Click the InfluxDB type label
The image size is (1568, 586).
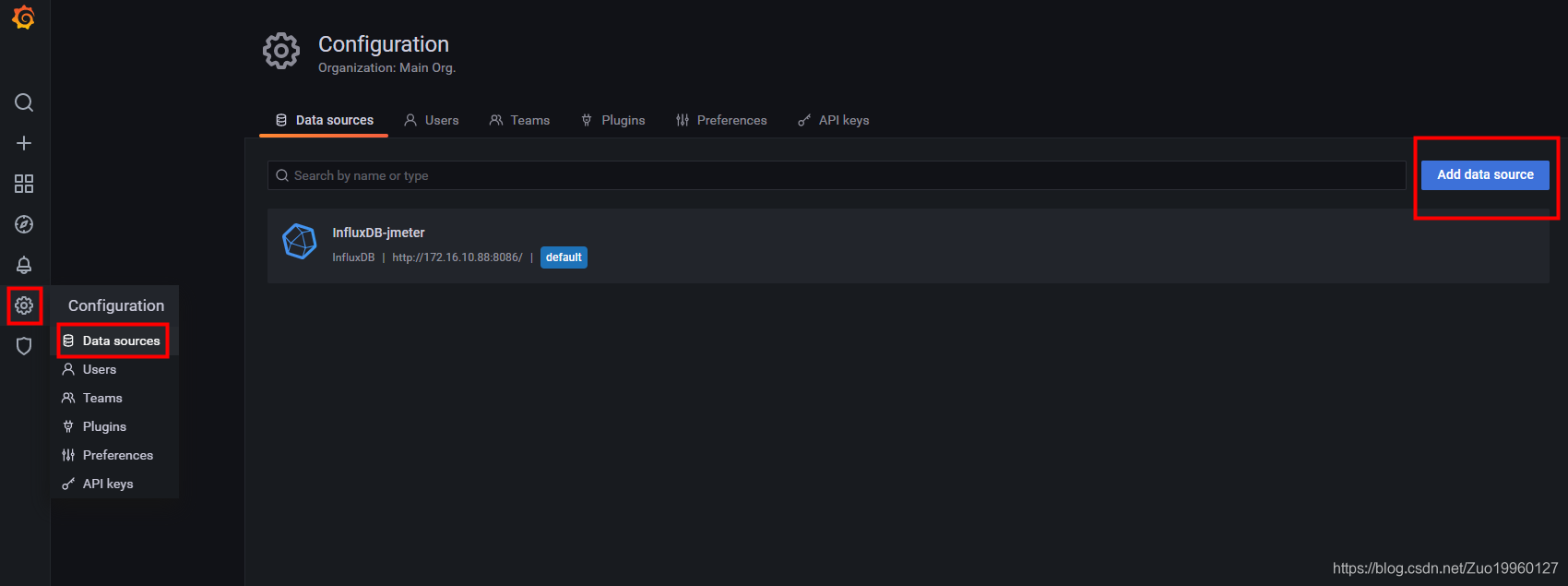[353, 257]
